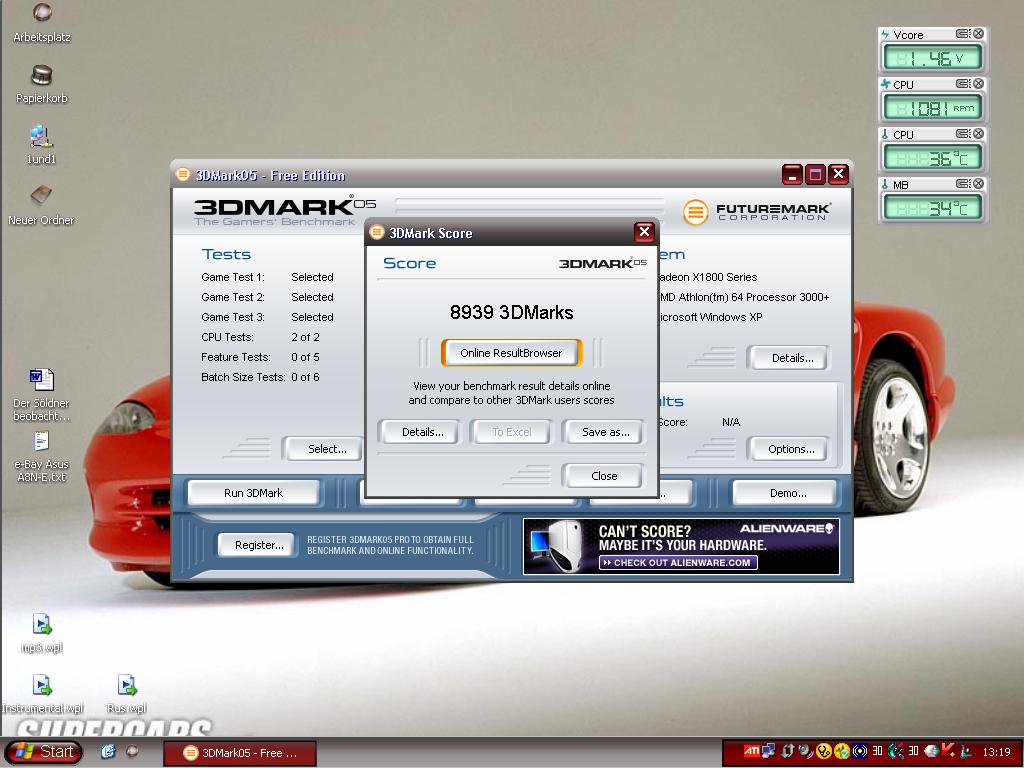Select the mp3.wpl playlist icon
Image resolution: width=1024 pixels, height=768 pixels.
click(42, 632)
